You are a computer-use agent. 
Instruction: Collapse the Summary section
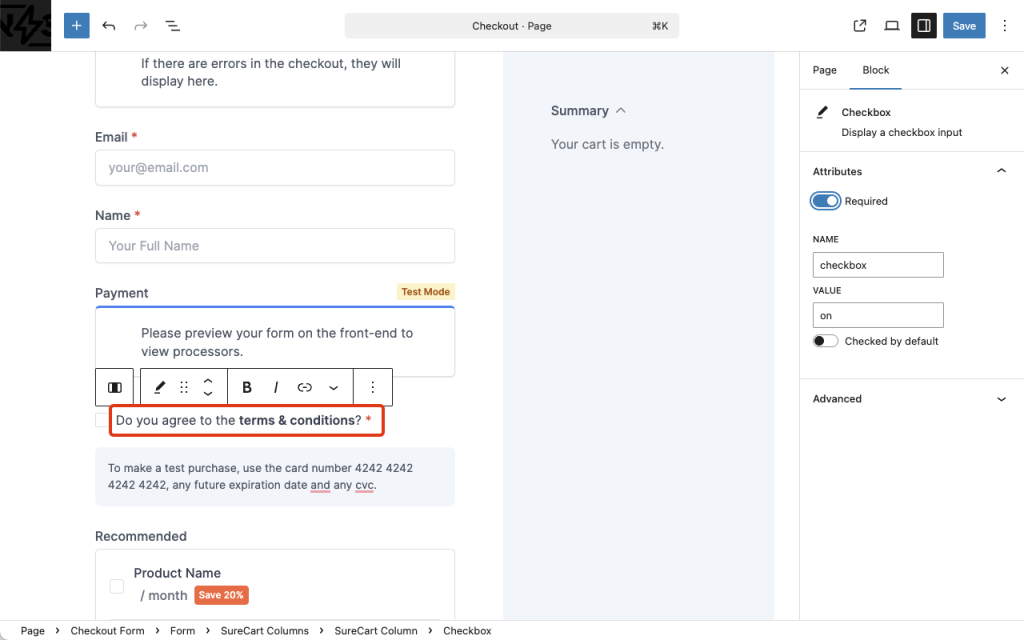[x=619, y=110]
